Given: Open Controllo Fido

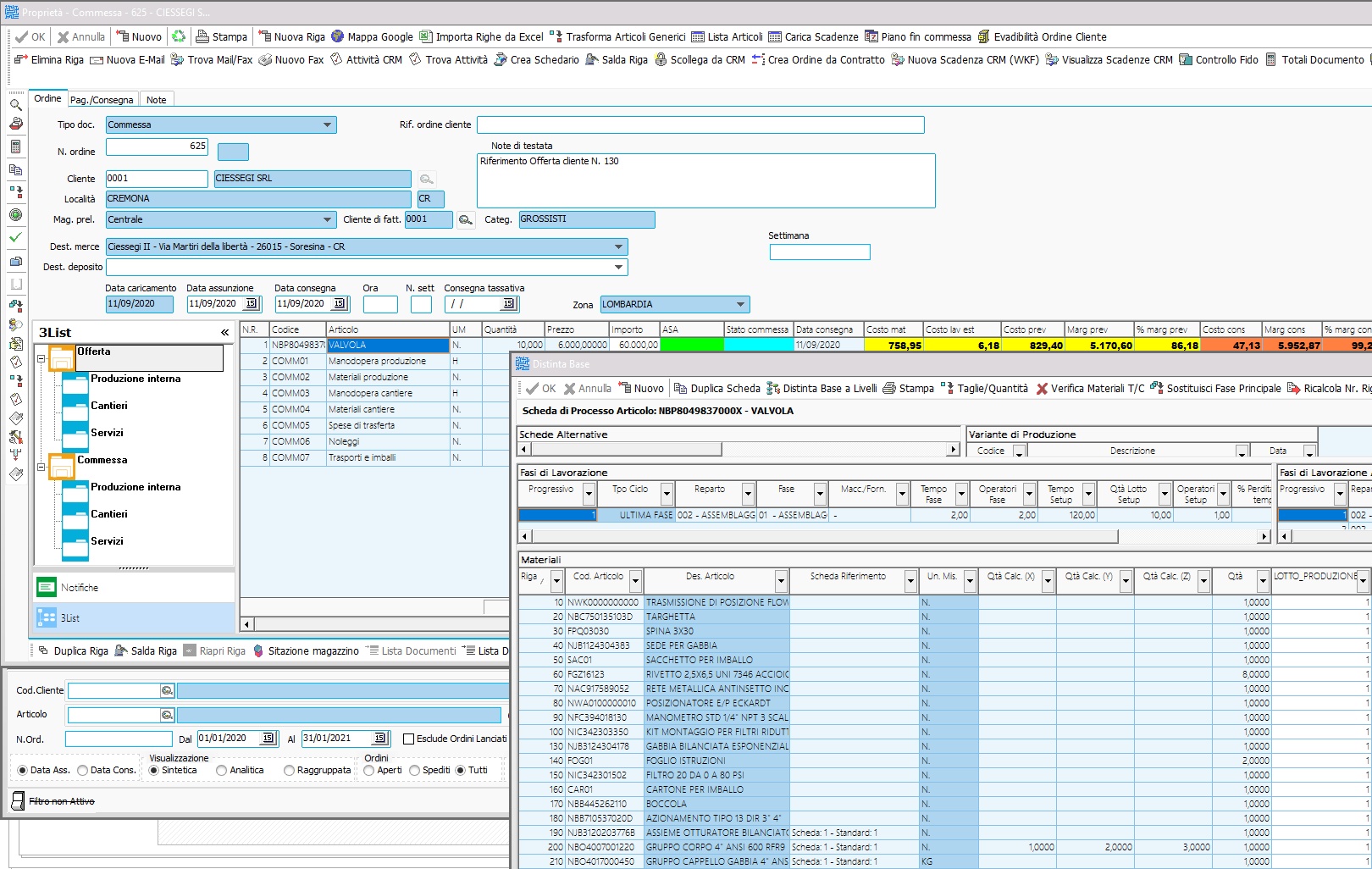Looking at the screenshot, I should (x=1219, y=59).
